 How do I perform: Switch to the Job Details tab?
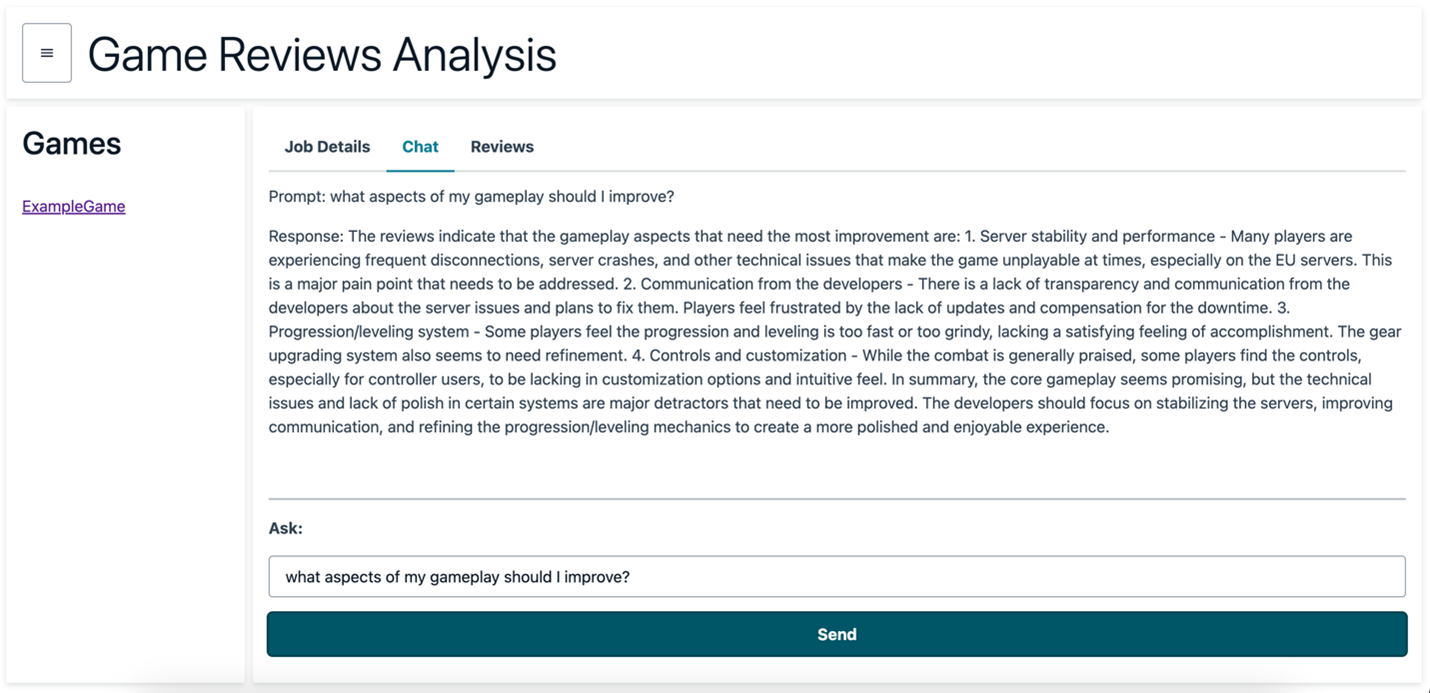pos(327,147)
